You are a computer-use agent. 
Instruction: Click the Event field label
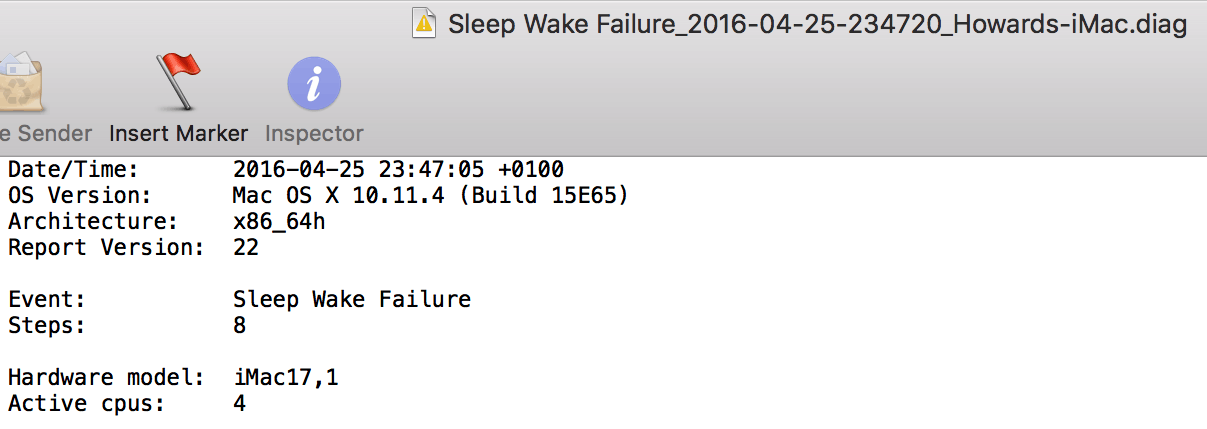(47, 299)
